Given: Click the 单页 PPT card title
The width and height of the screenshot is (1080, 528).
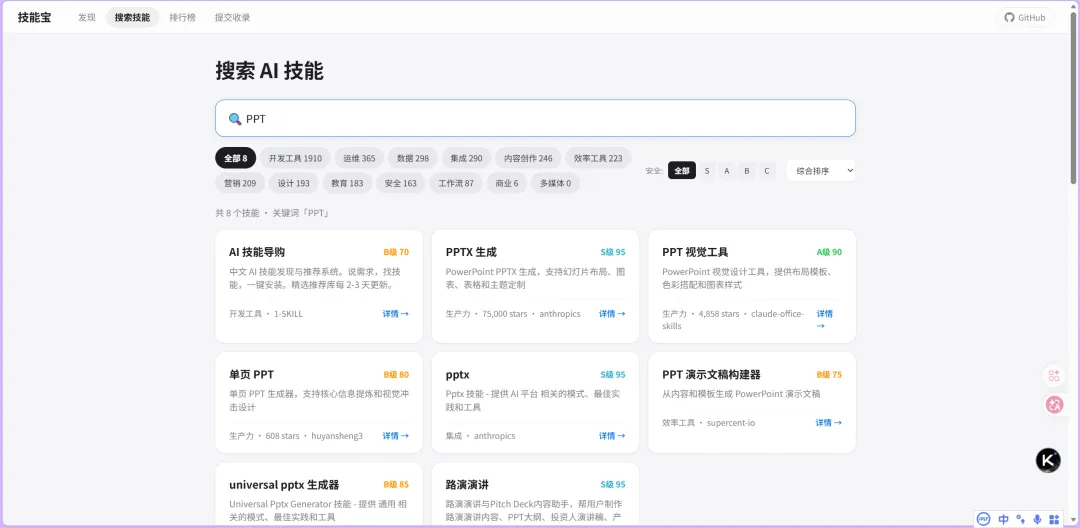Looking at the screenshot, I should pyautogui.click(x=251, y=374).
